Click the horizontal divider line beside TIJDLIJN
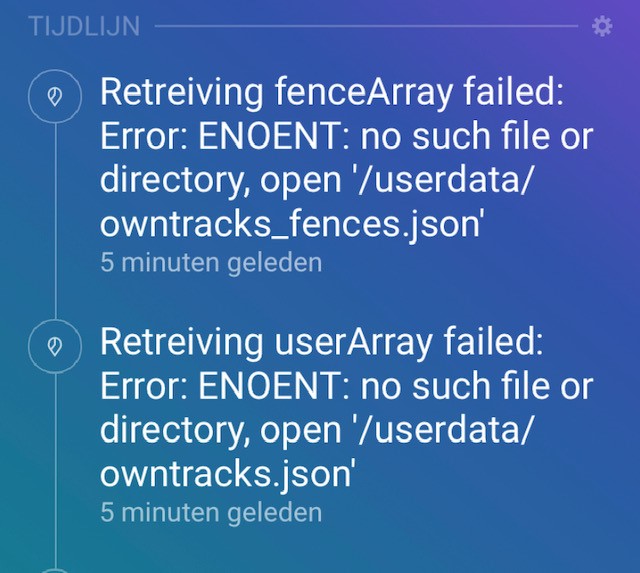The width and height of the screenshot is (640, 573). click(x=366, y=26)
